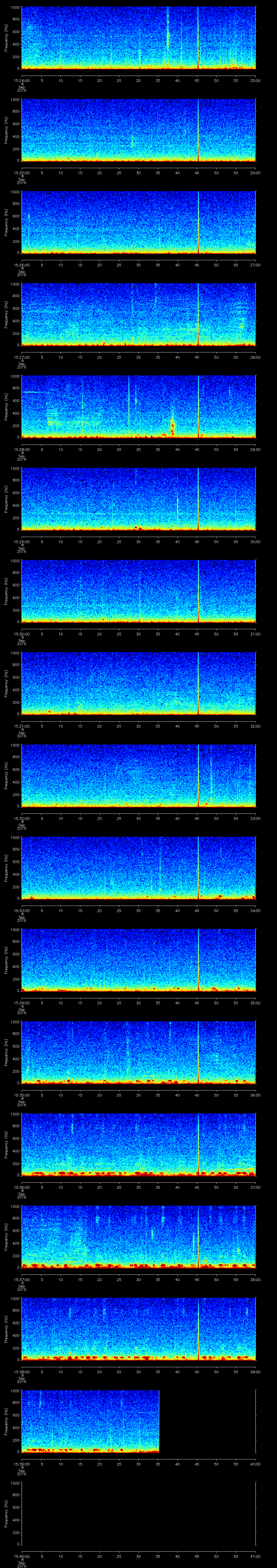This screenshot has height=1568, width=277.
Task: Click the spectrogram panel starting at 15:27:00
Action: (139, 315)
